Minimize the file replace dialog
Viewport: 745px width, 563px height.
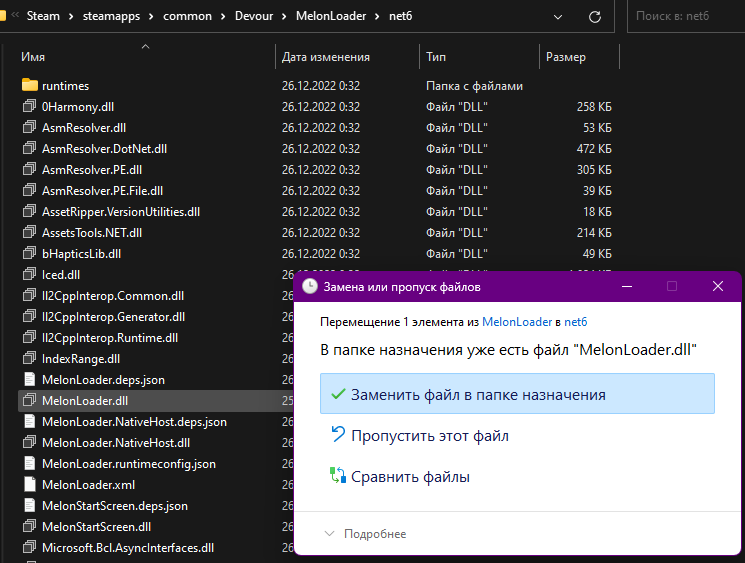pos(627,286)
